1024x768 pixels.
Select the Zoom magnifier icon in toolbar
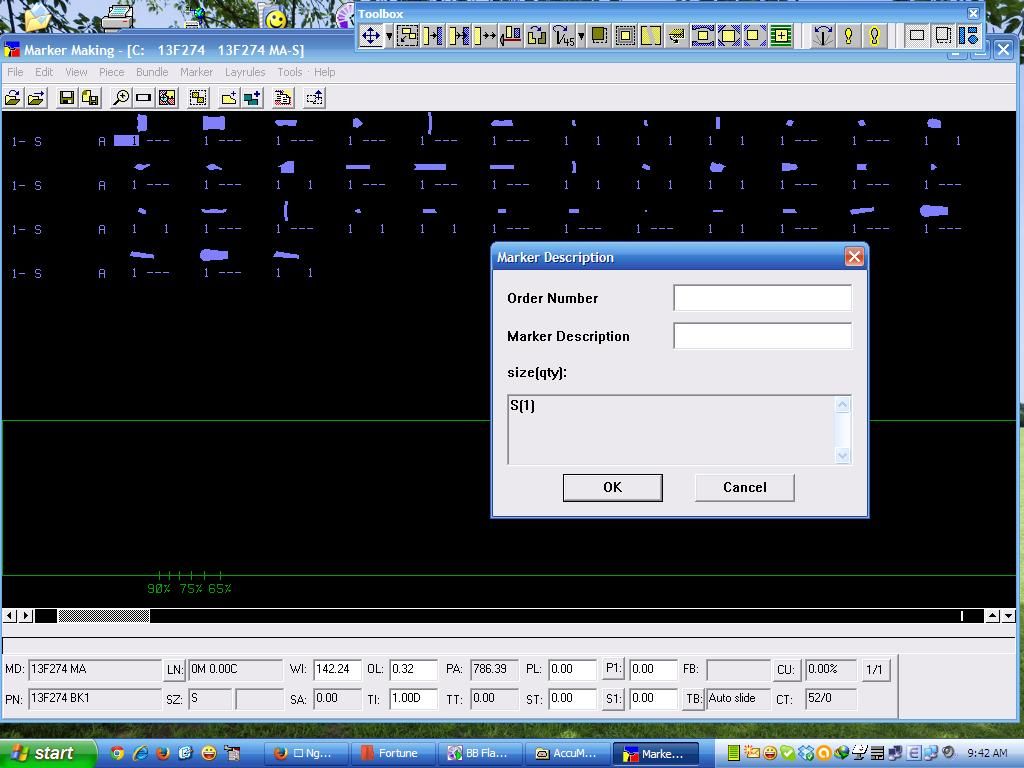pos(120,98)
